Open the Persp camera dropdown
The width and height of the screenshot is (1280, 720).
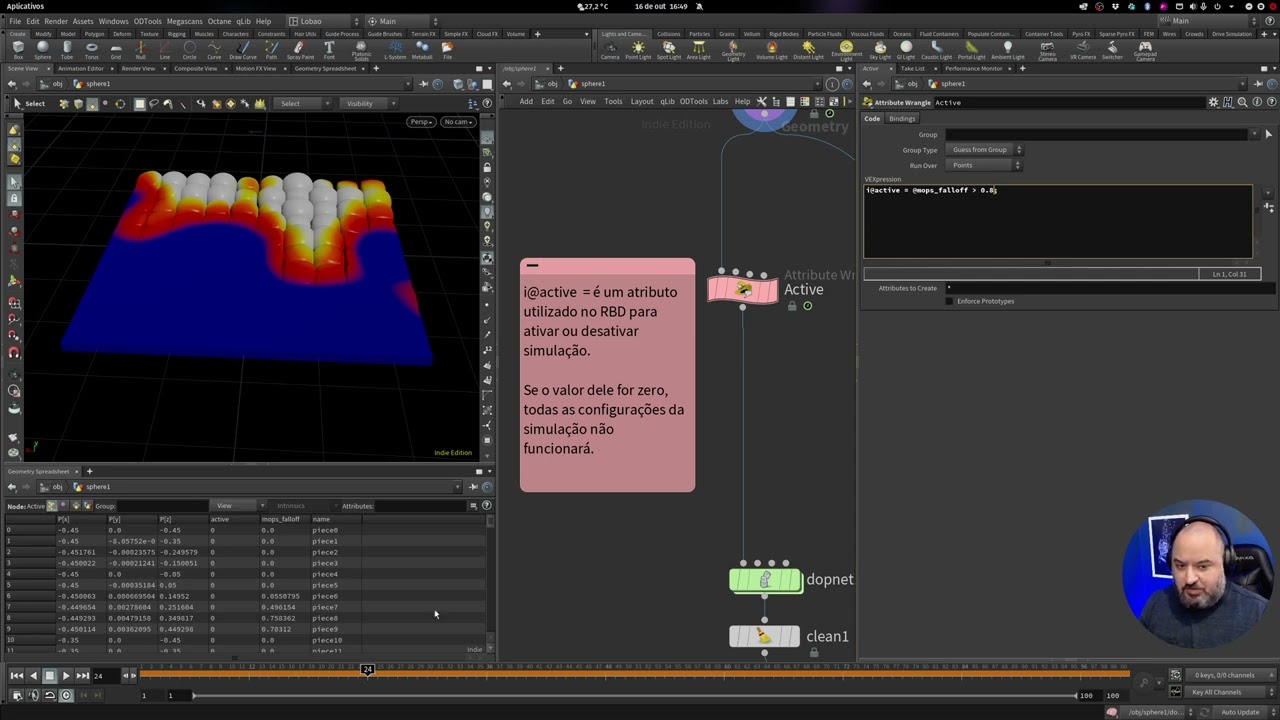pyautogui.click(x=421, y=122)
